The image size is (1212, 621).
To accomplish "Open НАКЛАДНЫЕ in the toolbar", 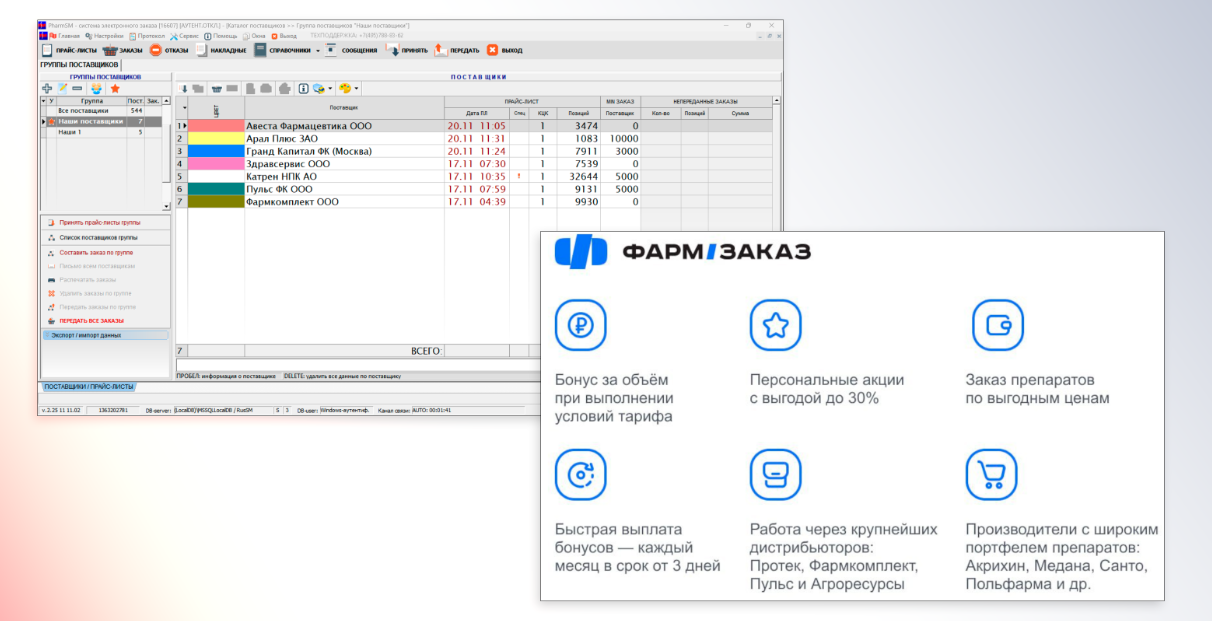I will click(x=202, y=50).
